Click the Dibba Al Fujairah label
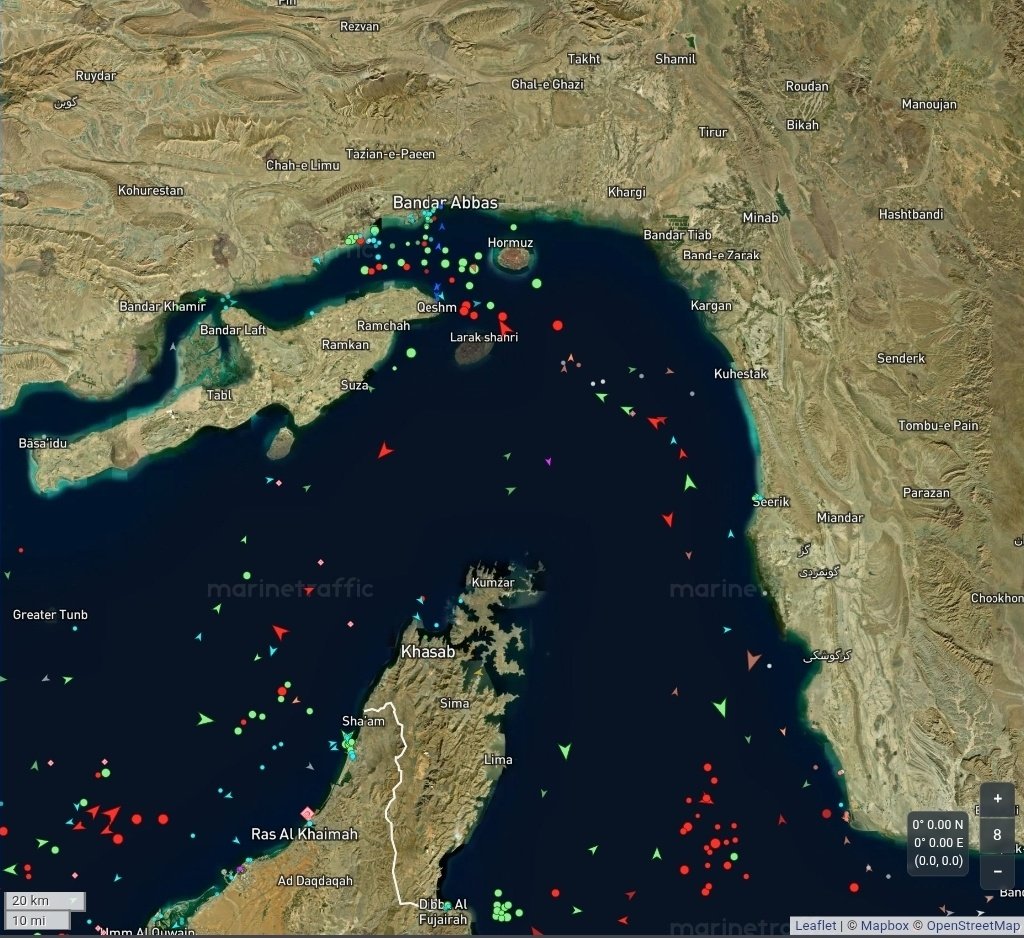Viewport: 1024px width, 938px height. (x=443, y=912)
